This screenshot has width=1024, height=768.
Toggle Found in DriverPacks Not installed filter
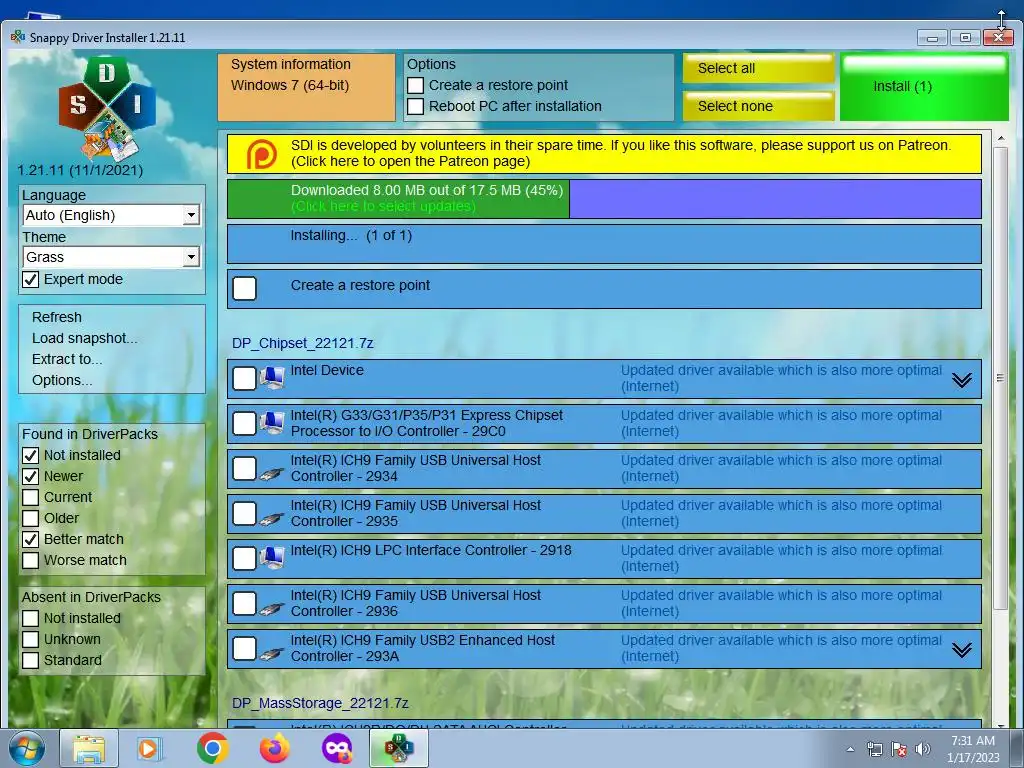pyautogui.click(x=31, y=455)
